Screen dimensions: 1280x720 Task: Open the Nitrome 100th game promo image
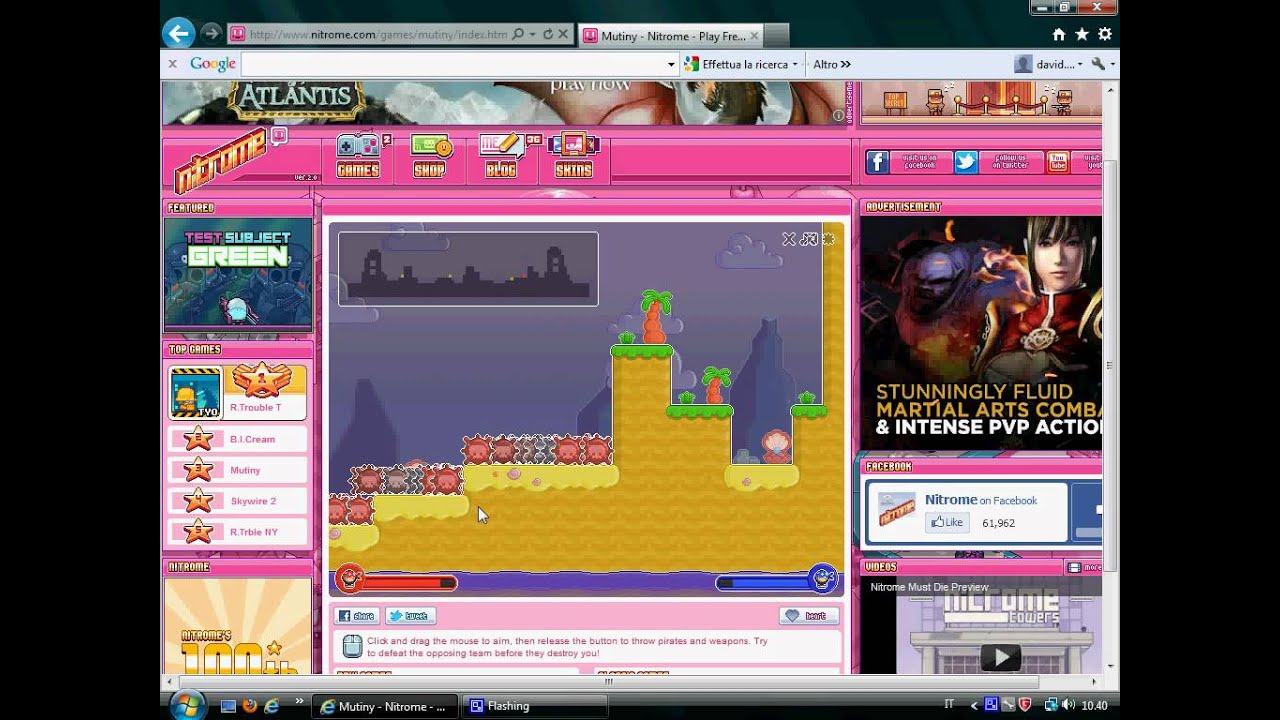238,627
